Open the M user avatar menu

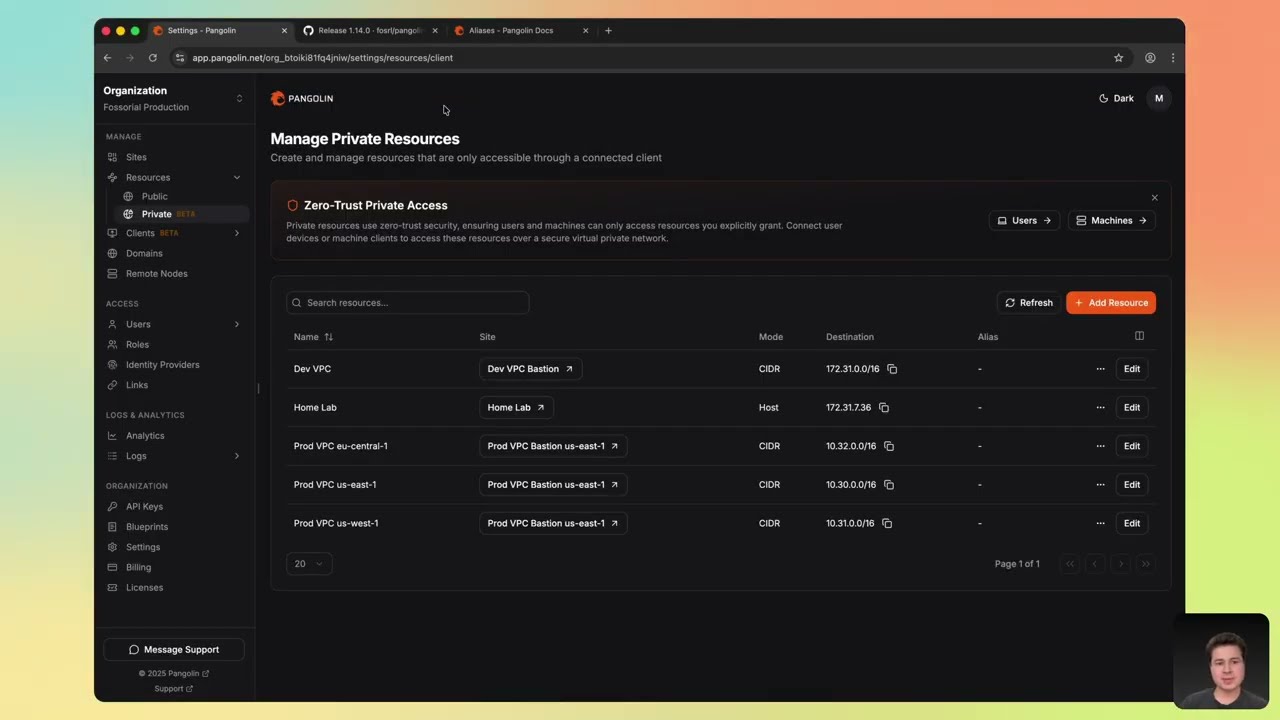(x=1159, y=98)
